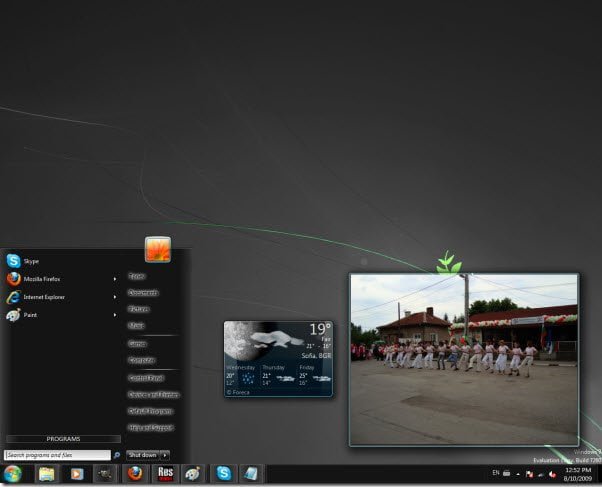
Task: Launch Mozilla Firefox from the Start menu
Action: coord(61,279)
